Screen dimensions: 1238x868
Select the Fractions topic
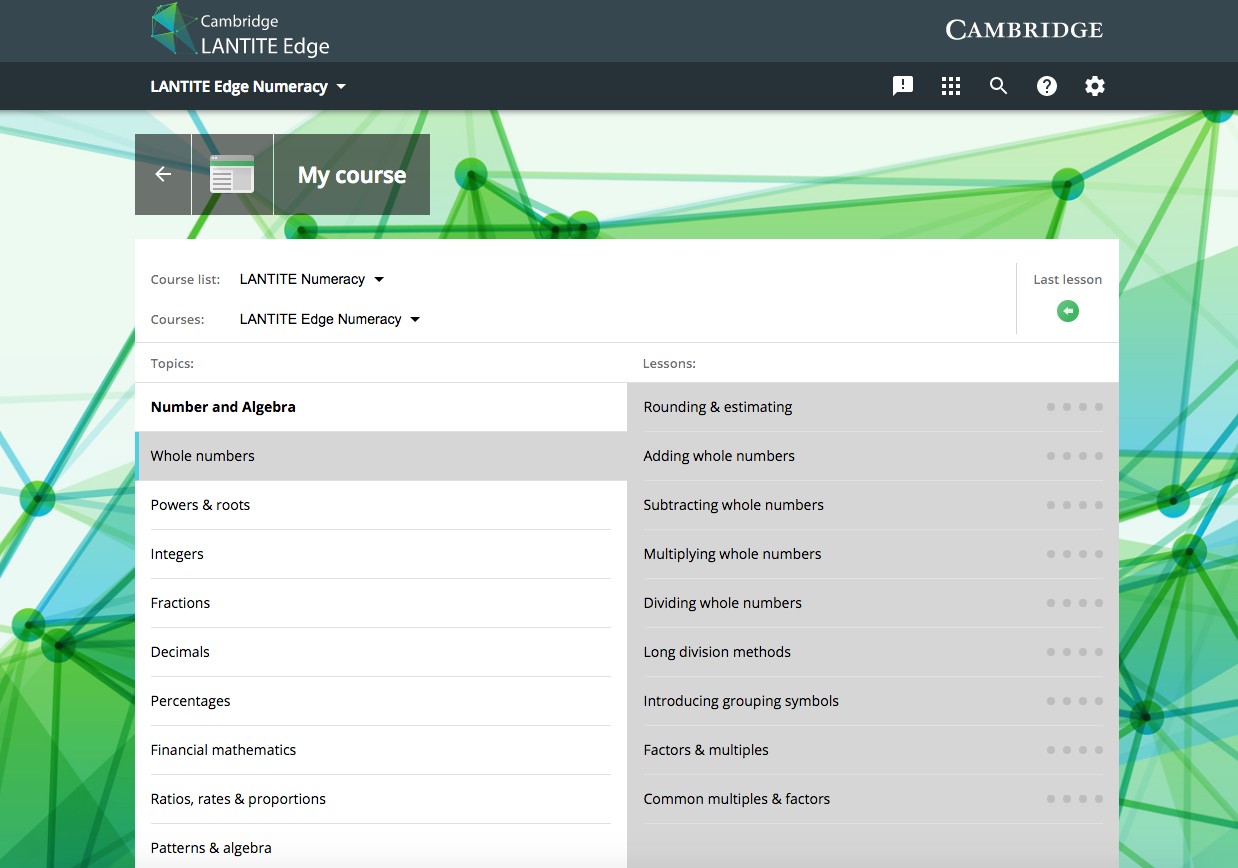click(381, 603)
